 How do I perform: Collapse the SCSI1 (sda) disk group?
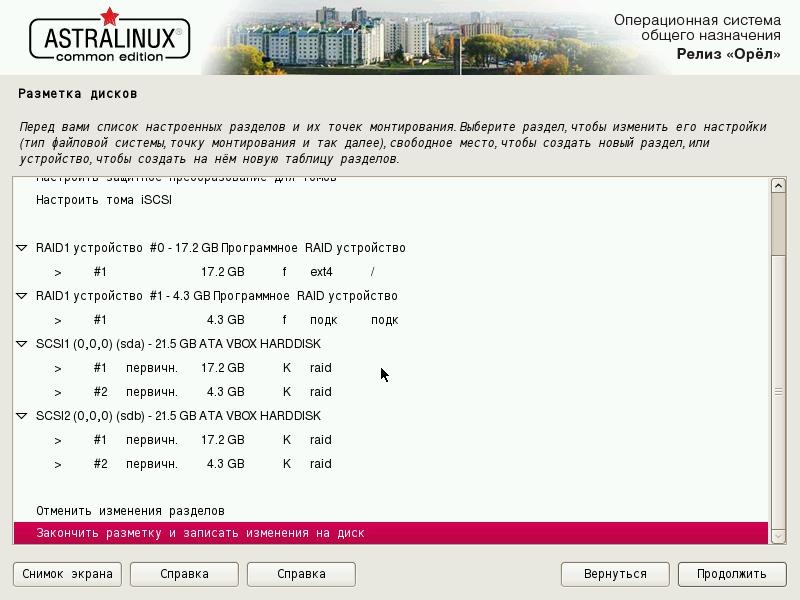[21, 344]
